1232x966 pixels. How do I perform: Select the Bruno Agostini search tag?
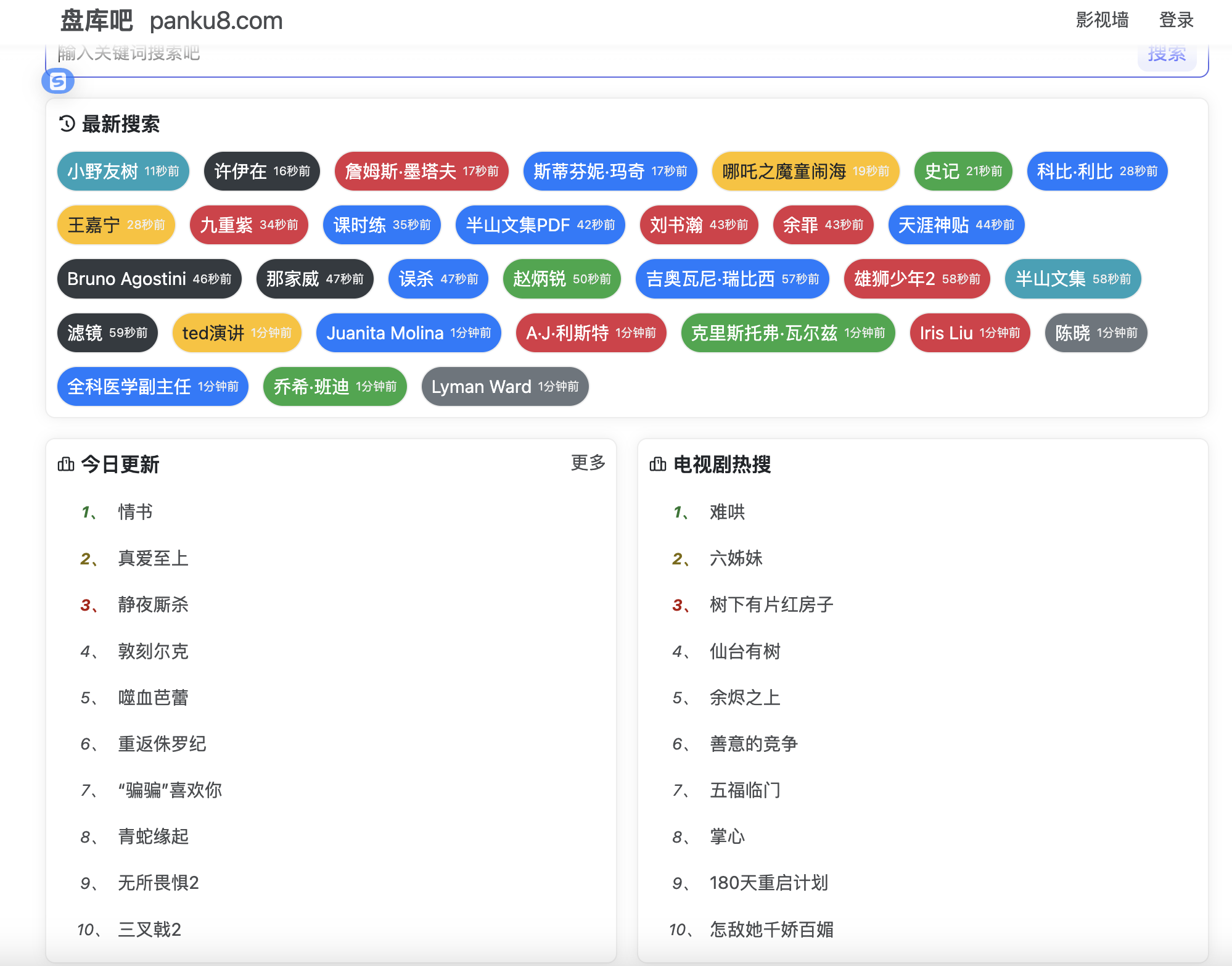coord(150,279)
